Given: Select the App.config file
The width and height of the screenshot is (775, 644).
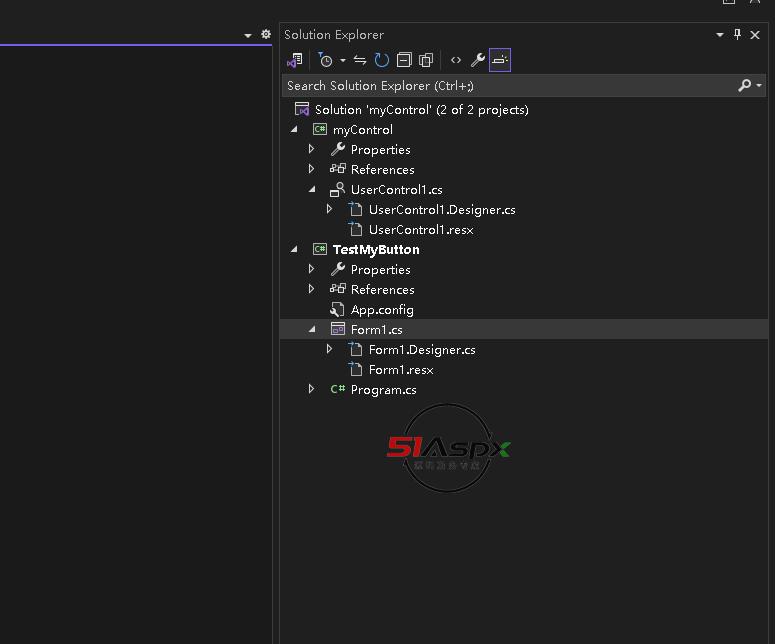Looking at the screenshot, I should pyautogui.click(x=382, y=310).
